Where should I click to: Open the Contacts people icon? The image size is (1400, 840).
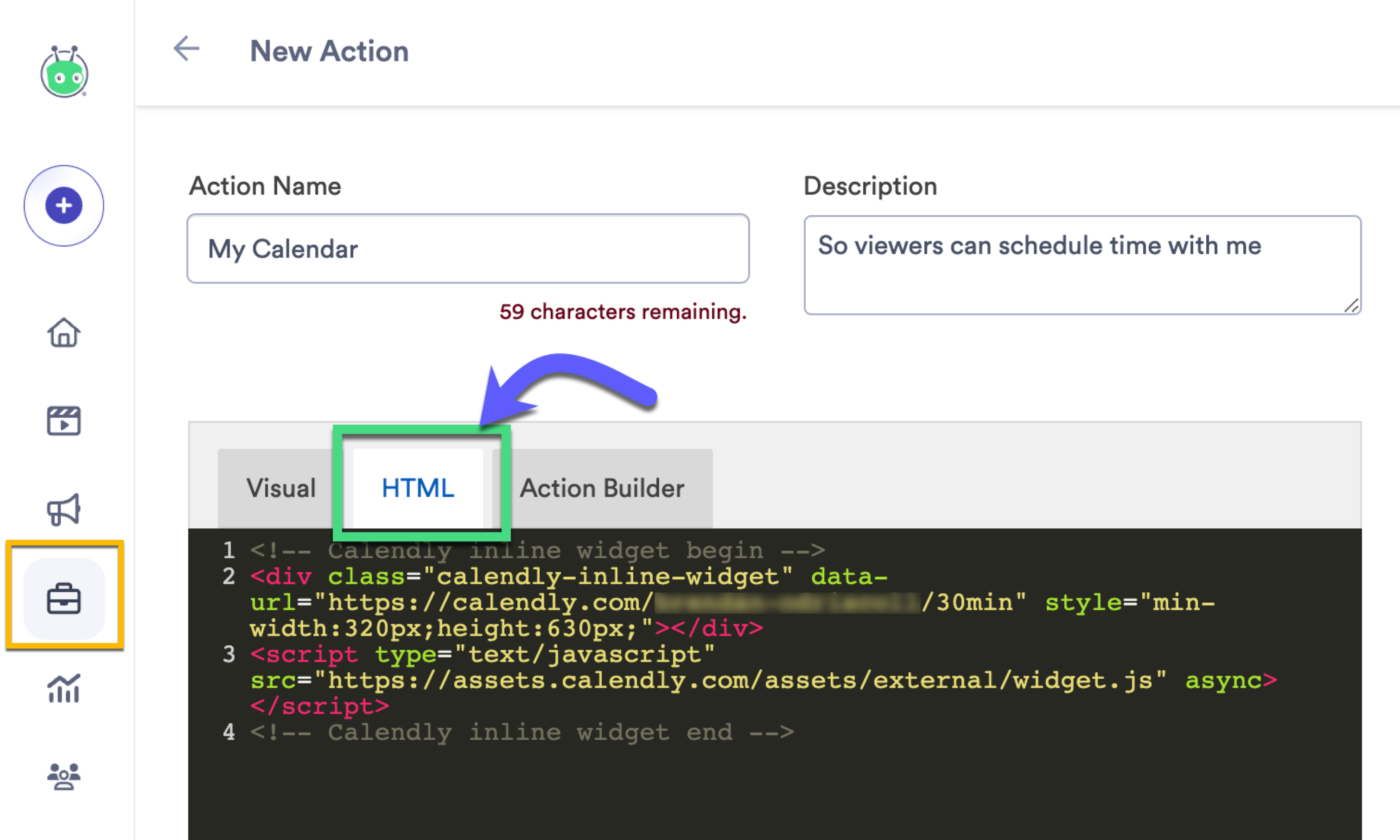tap(64, 776)
